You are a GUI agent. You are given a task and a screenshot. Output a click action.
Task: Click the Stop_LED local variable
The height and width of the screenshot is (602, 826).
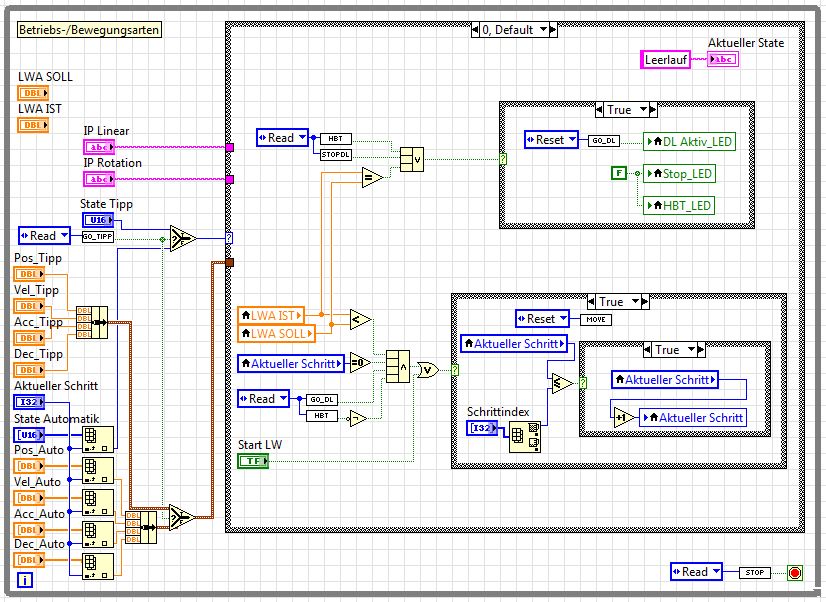pyautogui.click(x=680, y=174)
